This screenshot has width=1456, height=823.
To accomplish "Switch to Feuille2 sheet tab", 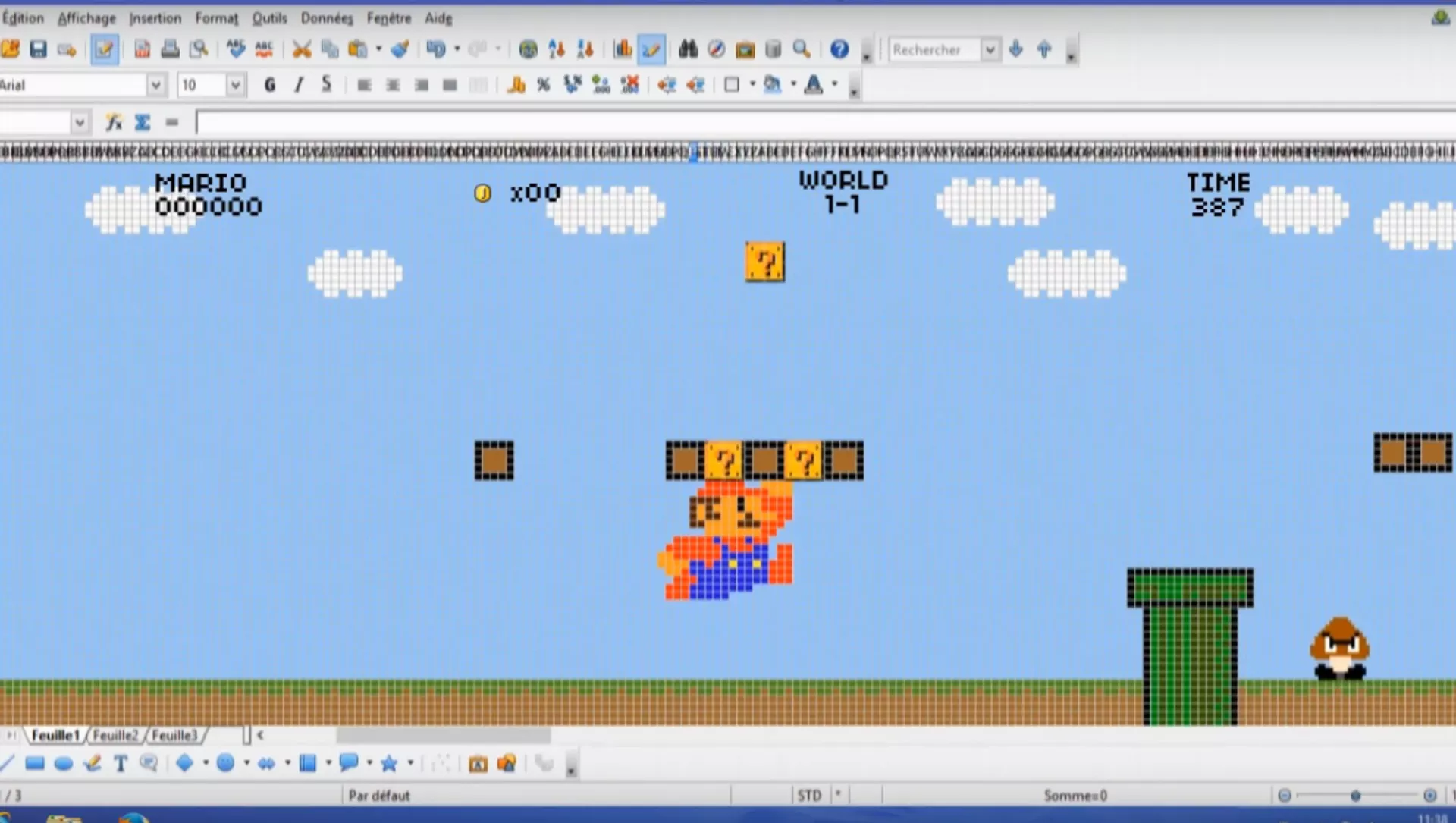I will click(x=115, y=735).
